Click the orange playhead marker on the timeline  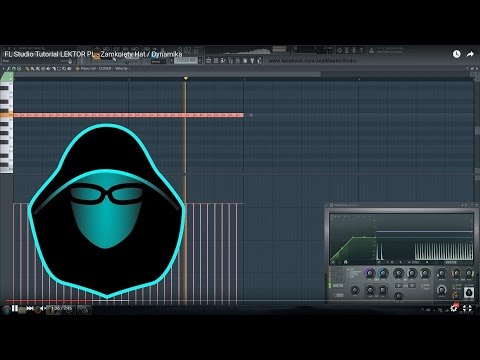point(186,79)
